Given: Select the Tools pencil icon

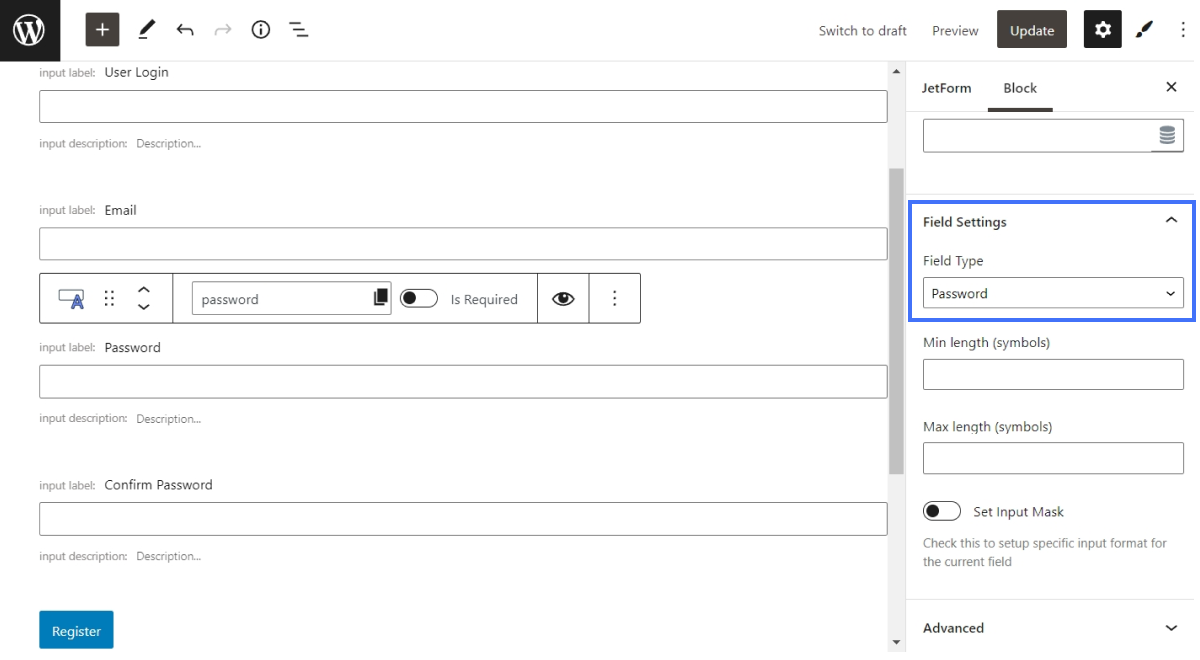Looking at the screenshot, I should click(146, 29).
